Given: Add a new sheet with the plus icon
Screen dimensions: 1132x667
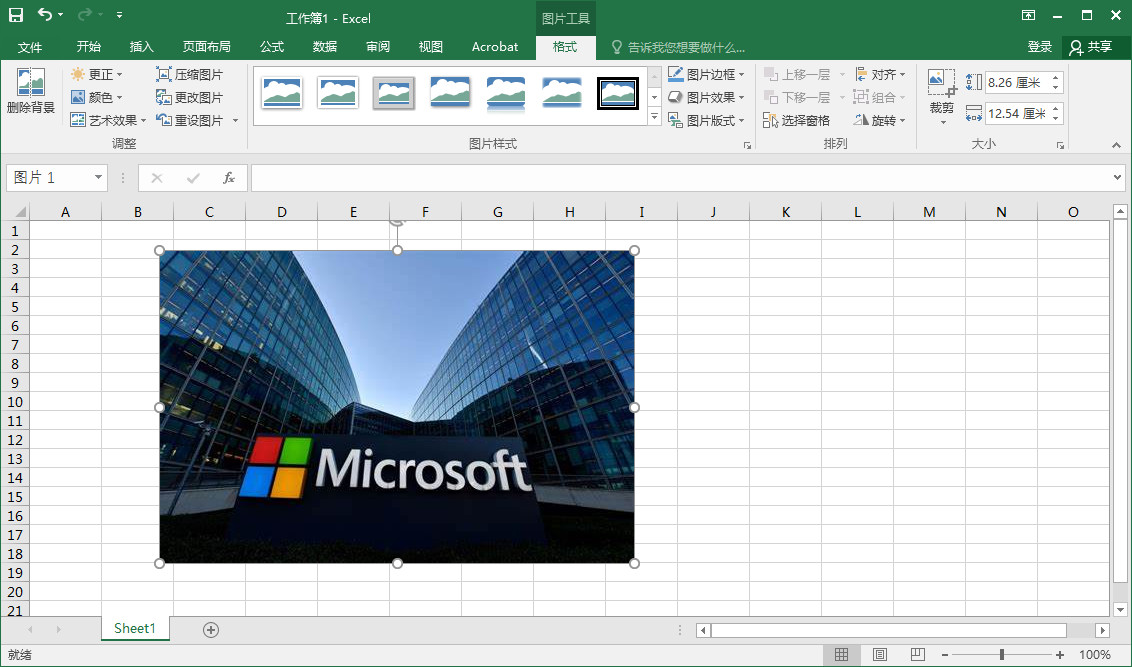Looking at the screenshot, I should pos(211,629).
